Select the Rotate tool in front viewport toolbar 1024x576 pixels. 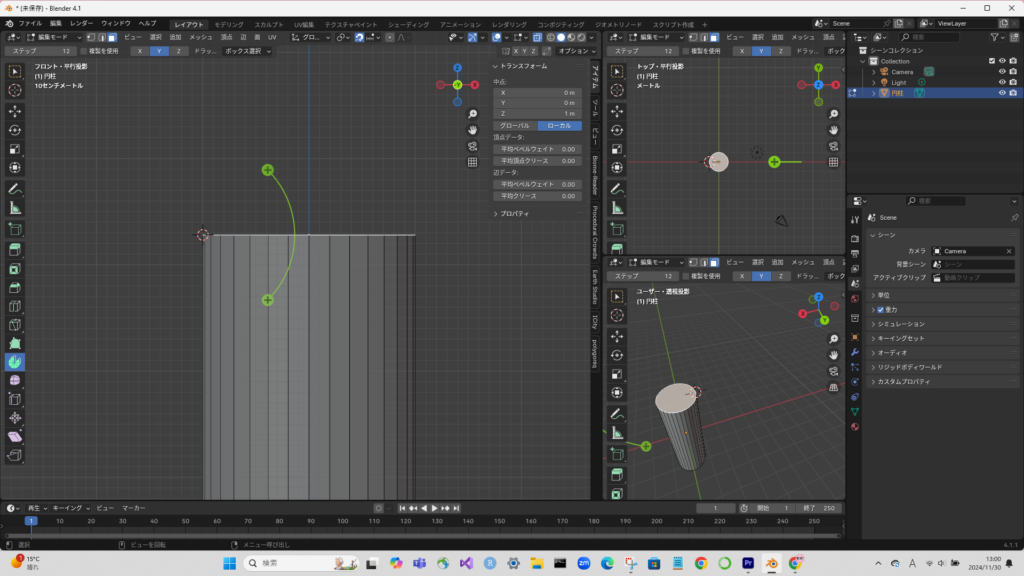pyautogui.click(x=15, y=130)
